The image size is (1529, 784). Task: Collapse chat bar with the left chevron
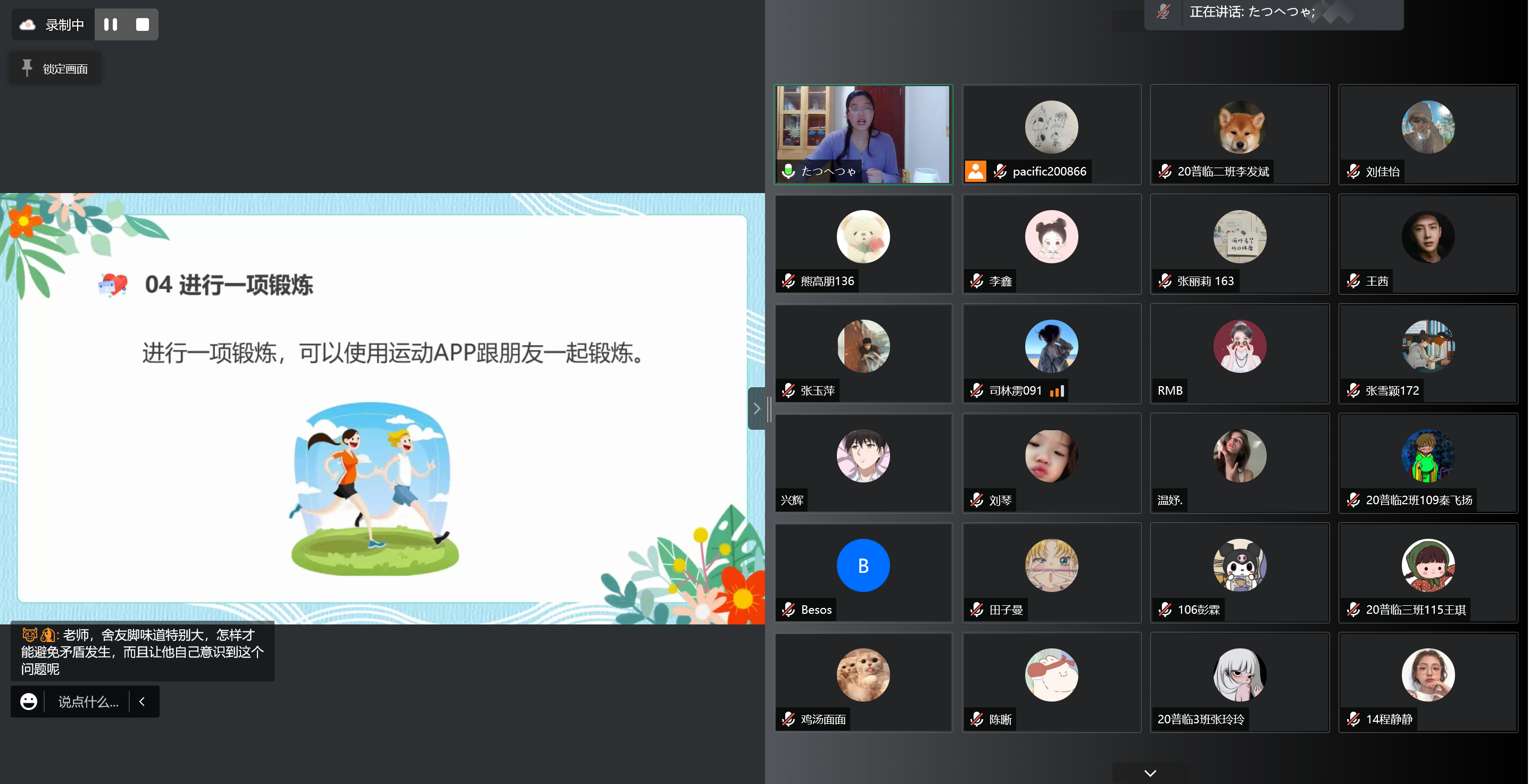click(143, 702)
